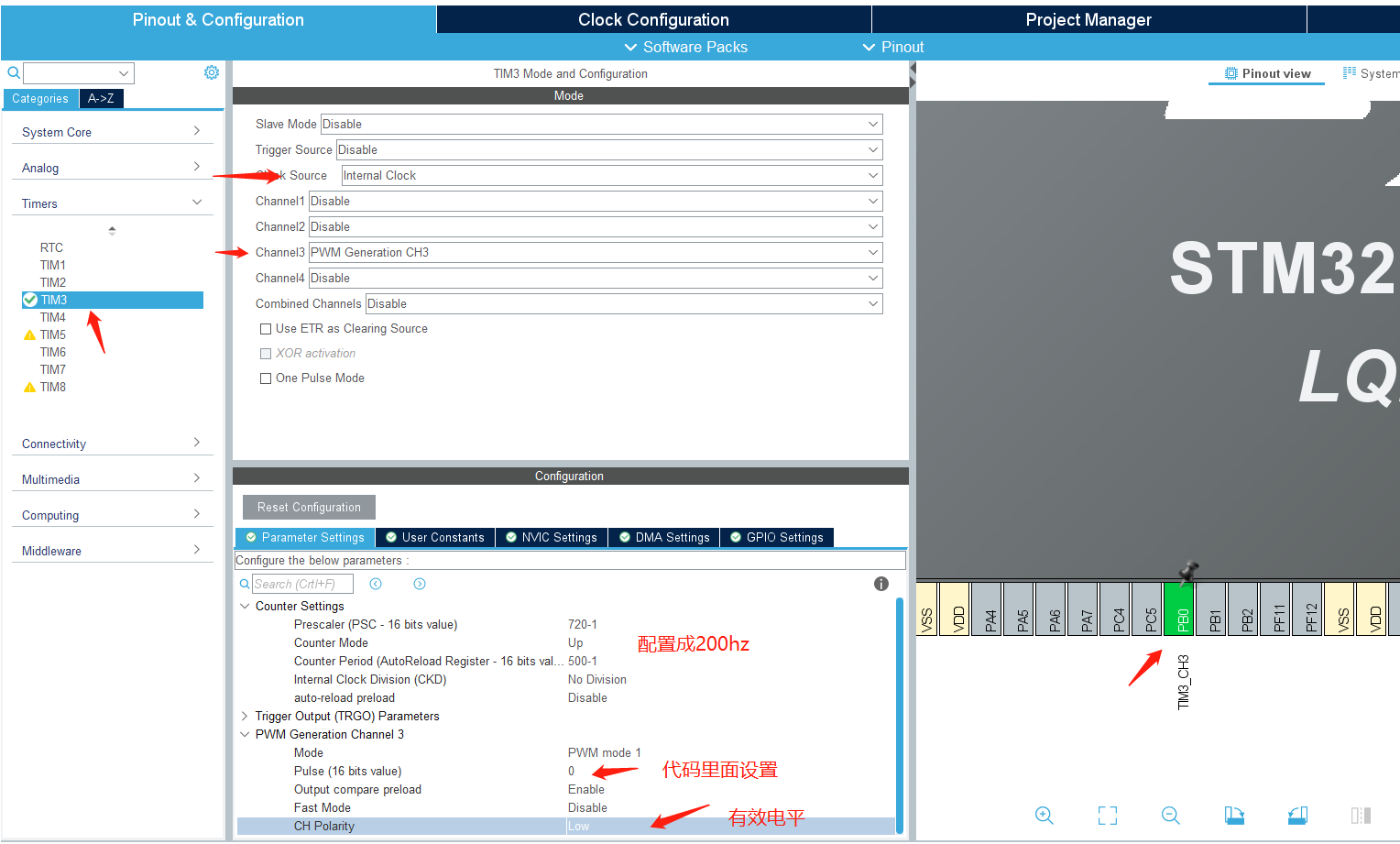Open the Software Packs menu

tap(685, 47)
